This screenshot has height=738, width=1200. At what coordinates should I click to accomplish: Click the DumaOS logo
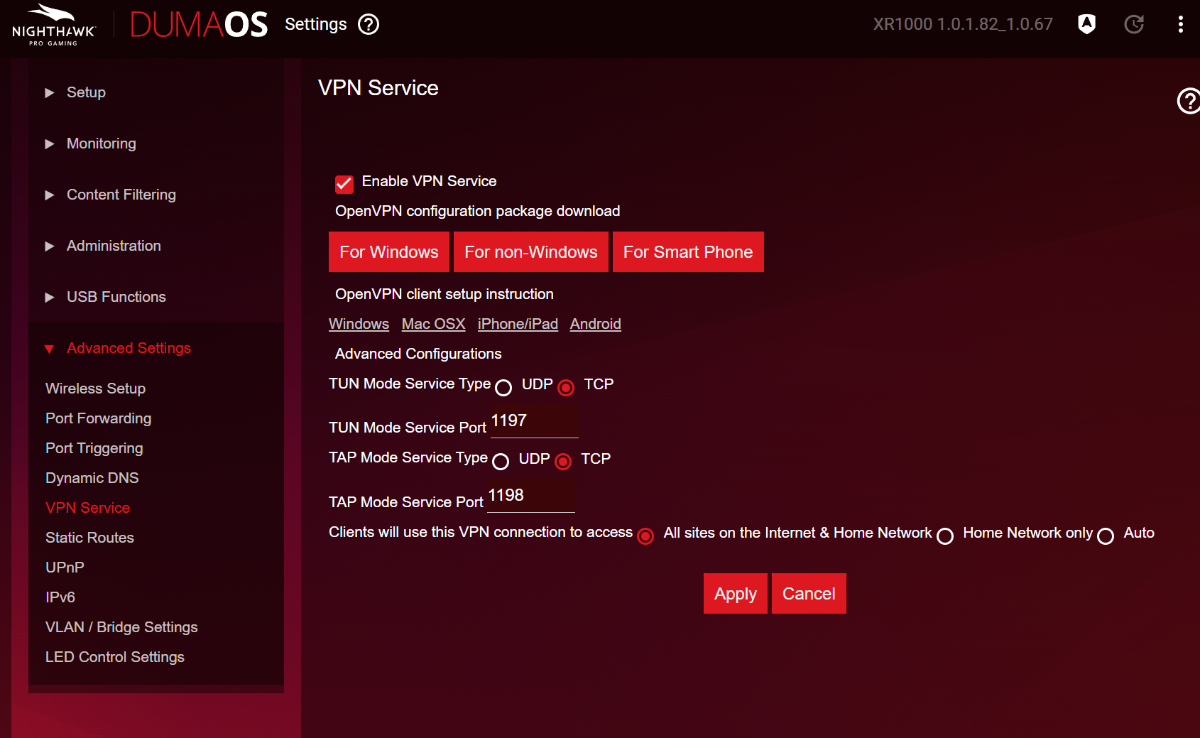tap(199, 25)
